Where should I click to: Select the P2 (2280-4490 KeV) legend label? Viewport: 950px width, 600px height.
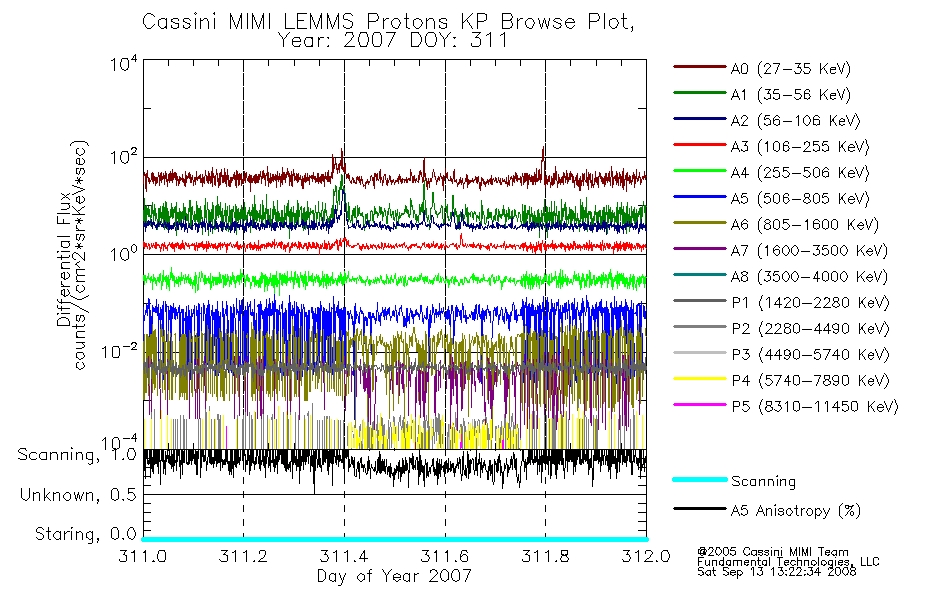click(x=810, y=329)
